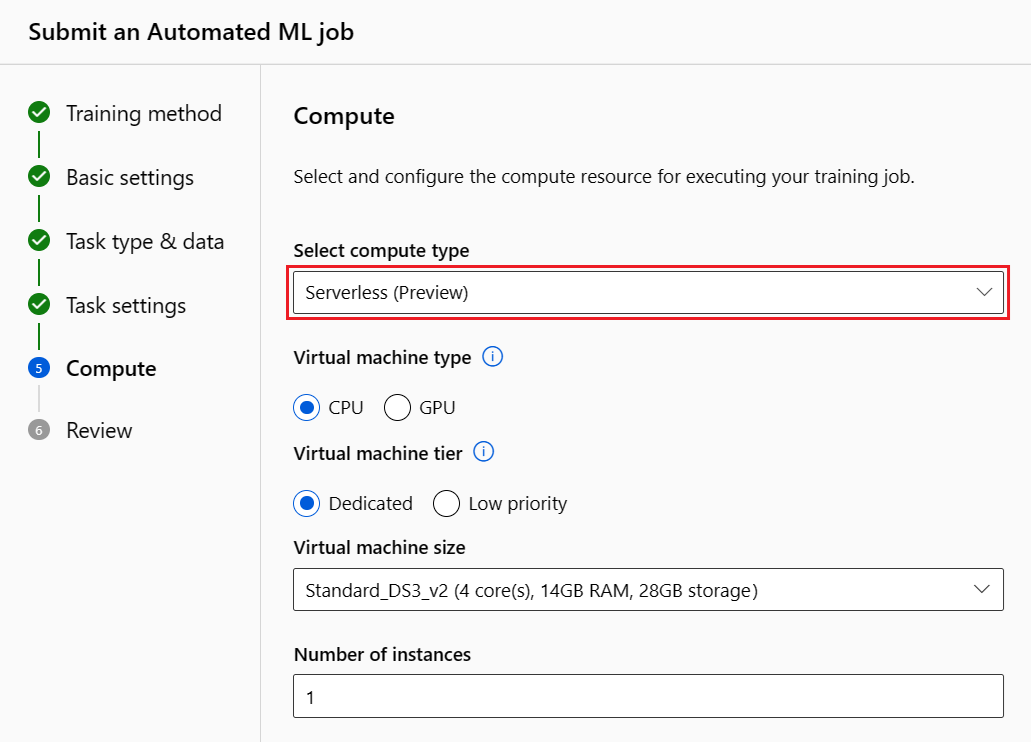Open the Select compute type dropdown
Image resolution: width=1031 pixels, height=742 pixels.
pos(648,293)
